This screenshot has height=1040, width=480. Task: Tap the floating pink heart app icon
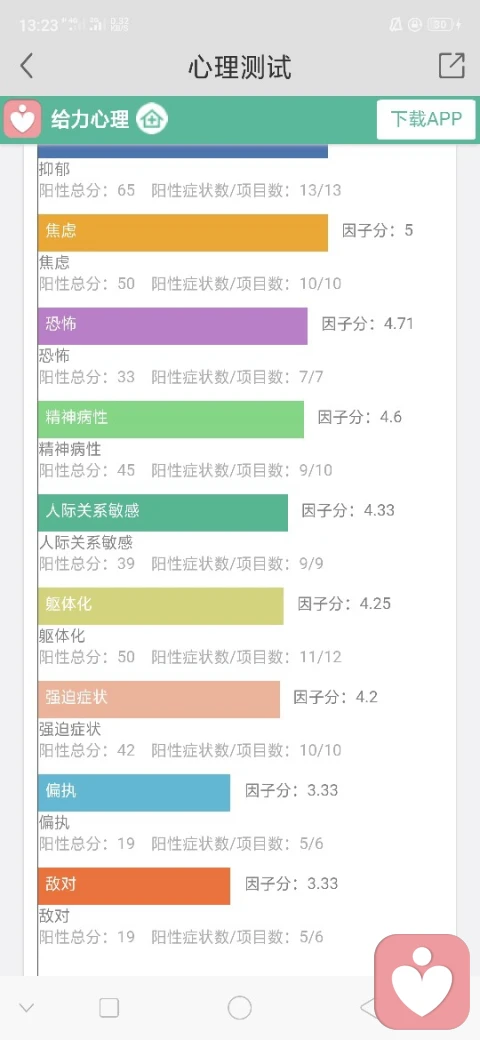(x=422, y=982)
